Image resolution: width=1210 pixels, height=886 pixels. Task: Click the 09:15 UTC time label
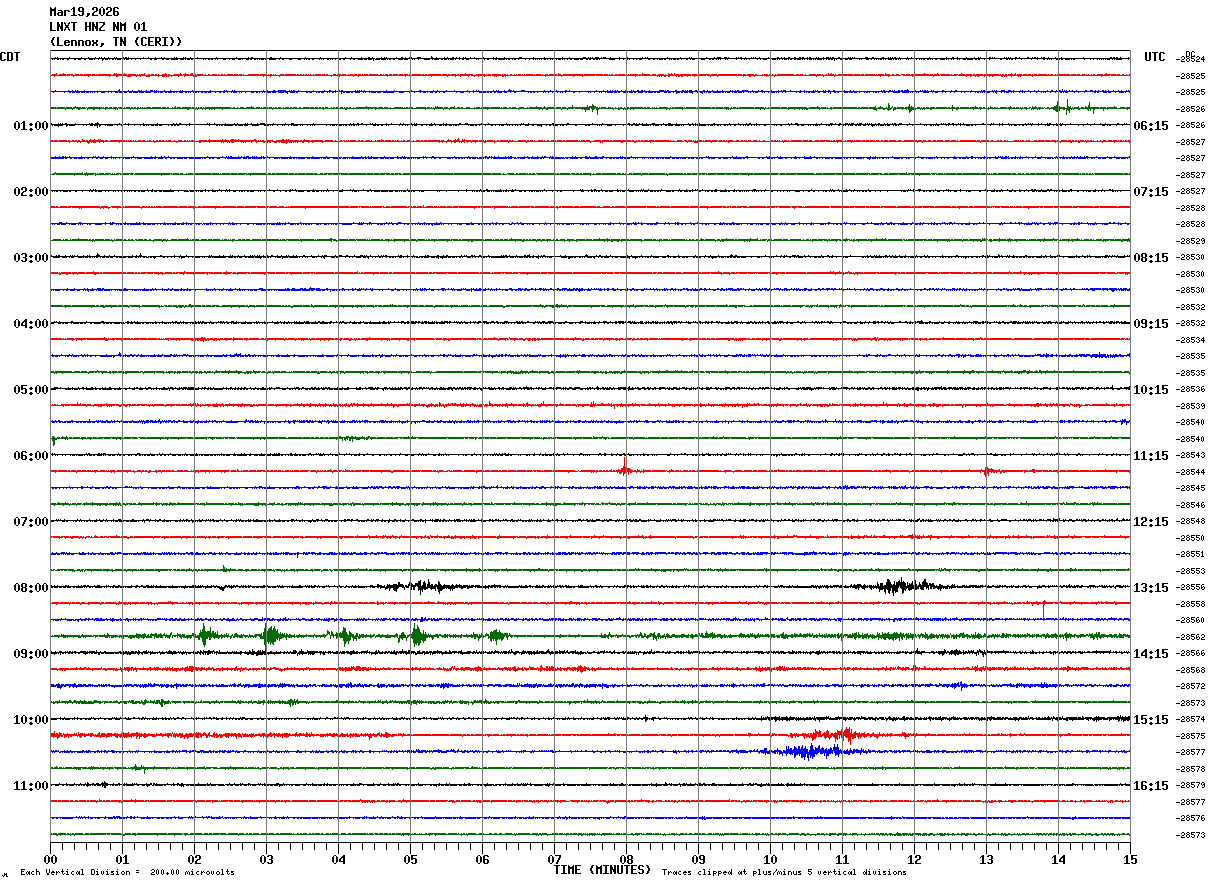1151,324
